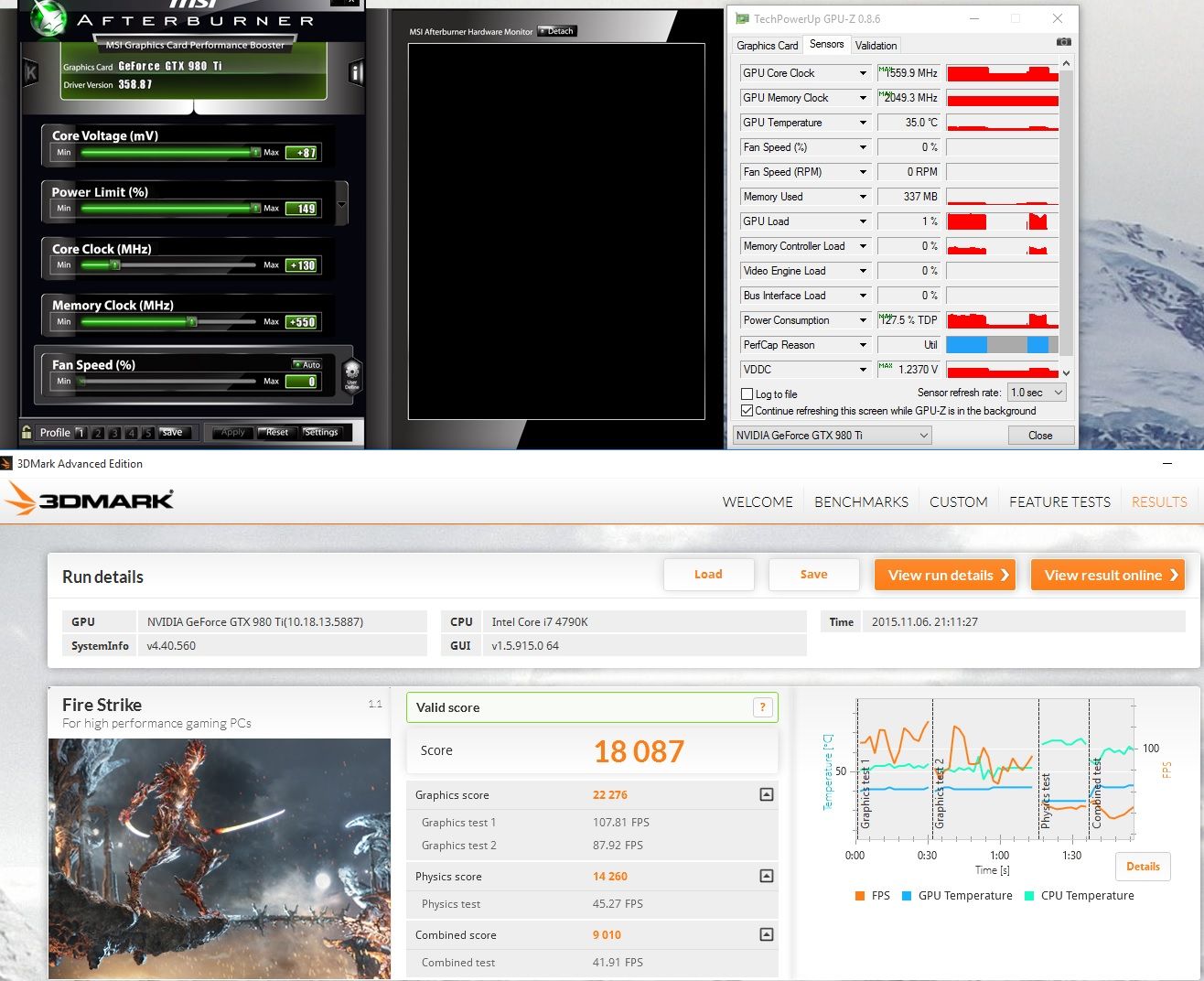1204x981 pixels.
Task: Open the 3DMark RESULTS tab
Action: click(1159, 501)
